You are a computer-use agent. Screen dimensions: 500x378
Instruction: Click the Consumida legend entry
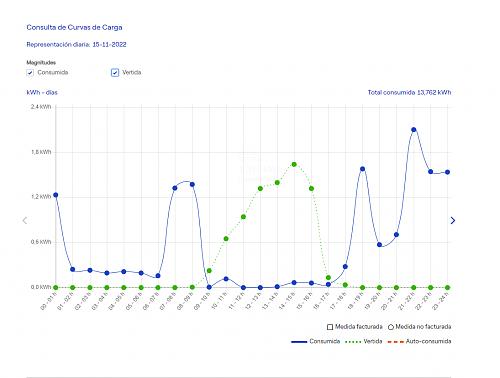click(x=315, y=341)
